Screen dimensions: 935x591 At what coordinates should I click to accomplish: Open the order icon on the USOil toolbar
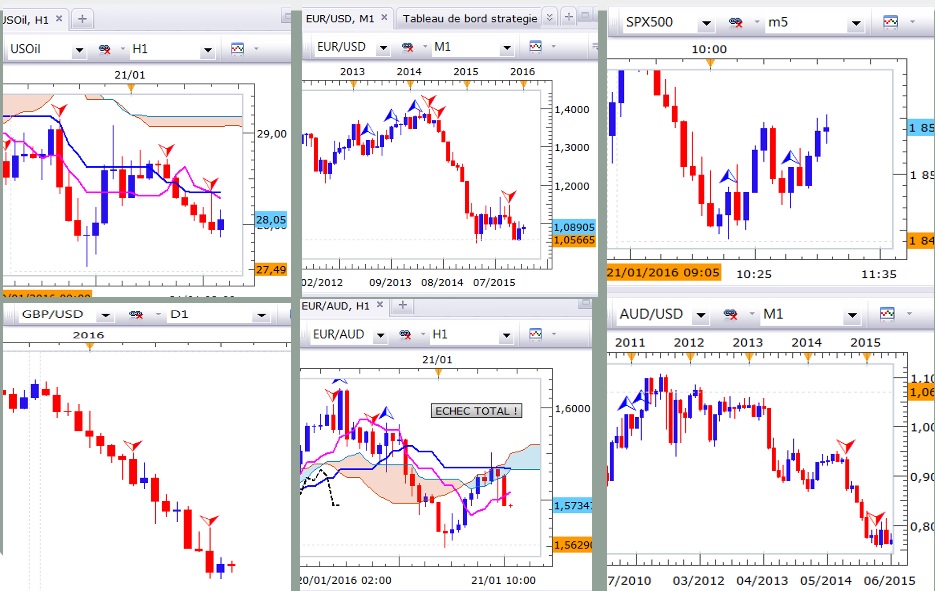106,47
